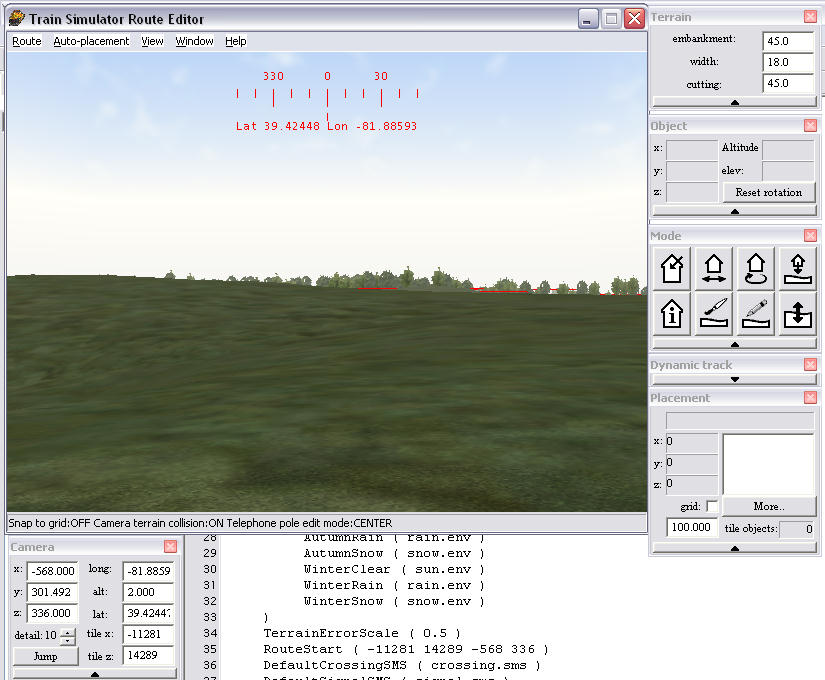Focus the Object x coordinate field
This screenshot has width=825, height=680.
(x=692, y=149)
